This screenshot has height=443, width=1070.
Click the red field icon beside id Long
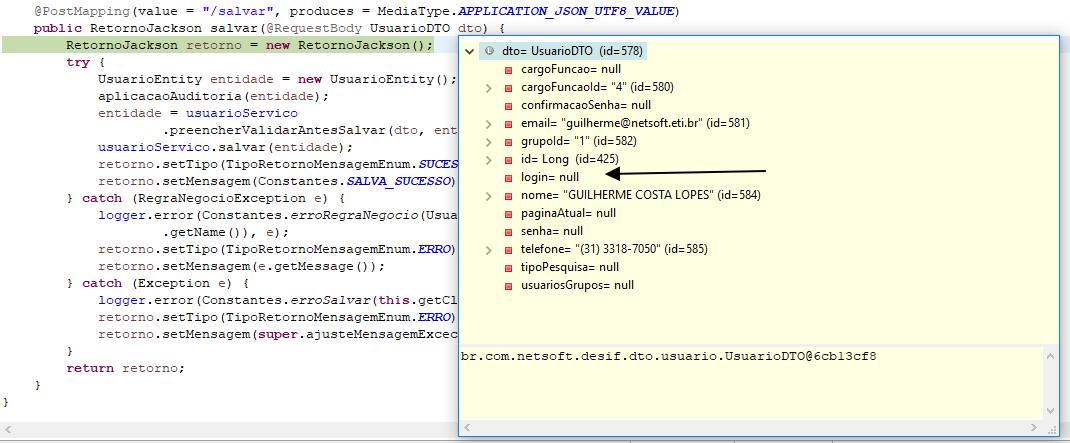pyautogui.click(x=508, y=160)
